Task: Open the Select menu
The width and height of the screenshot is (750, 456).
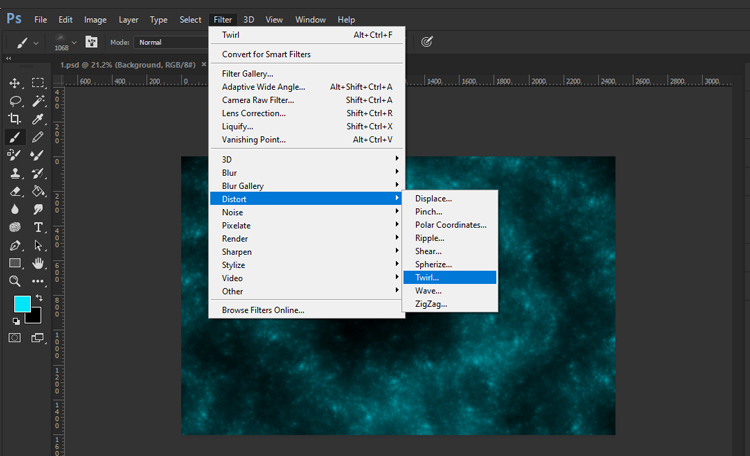Action: coord(190,20)
